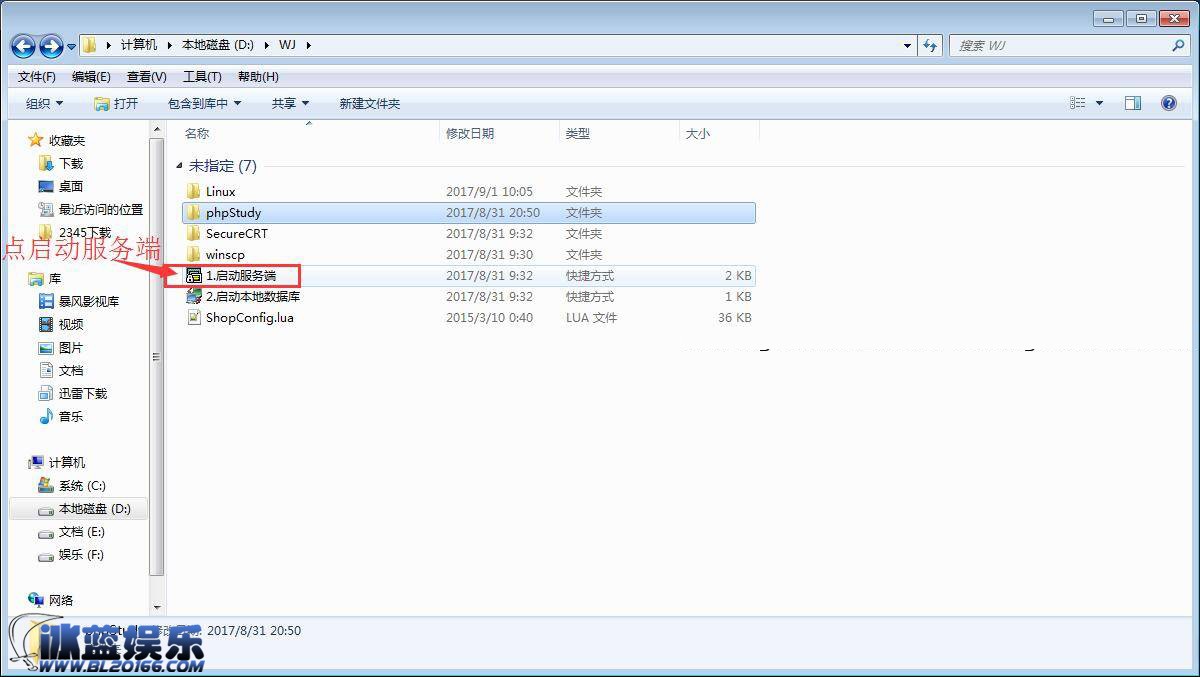This screenshot has height=677, width=1200.
Task: Click the 2017/9/1 10:05 date of Linux
Action: click(489, 191)
